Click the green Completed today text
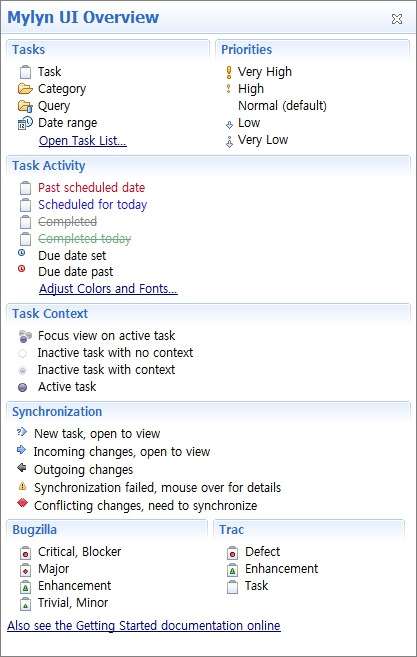 click(85, 239)
